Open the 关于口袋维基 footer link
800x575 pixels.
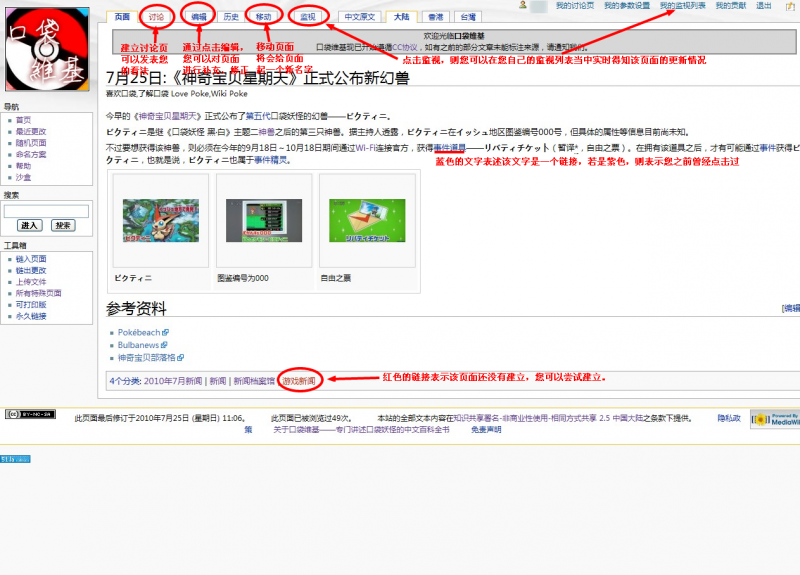[x=362, y=430]
